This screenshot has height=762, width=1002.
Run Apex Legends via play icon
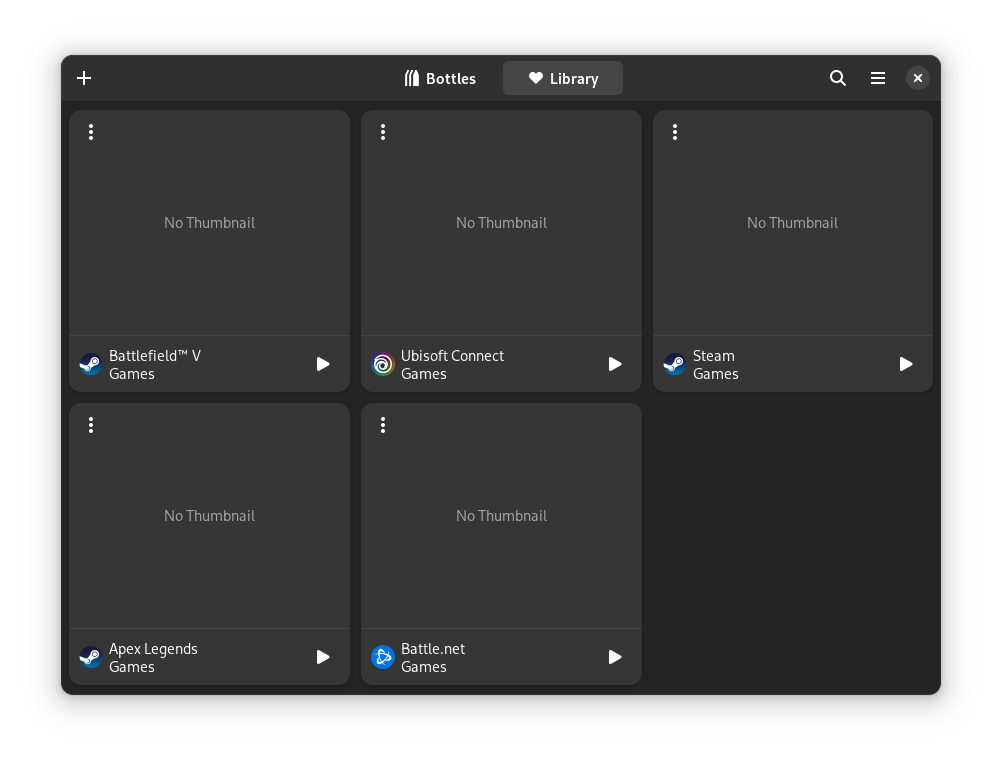click(323, 657)
